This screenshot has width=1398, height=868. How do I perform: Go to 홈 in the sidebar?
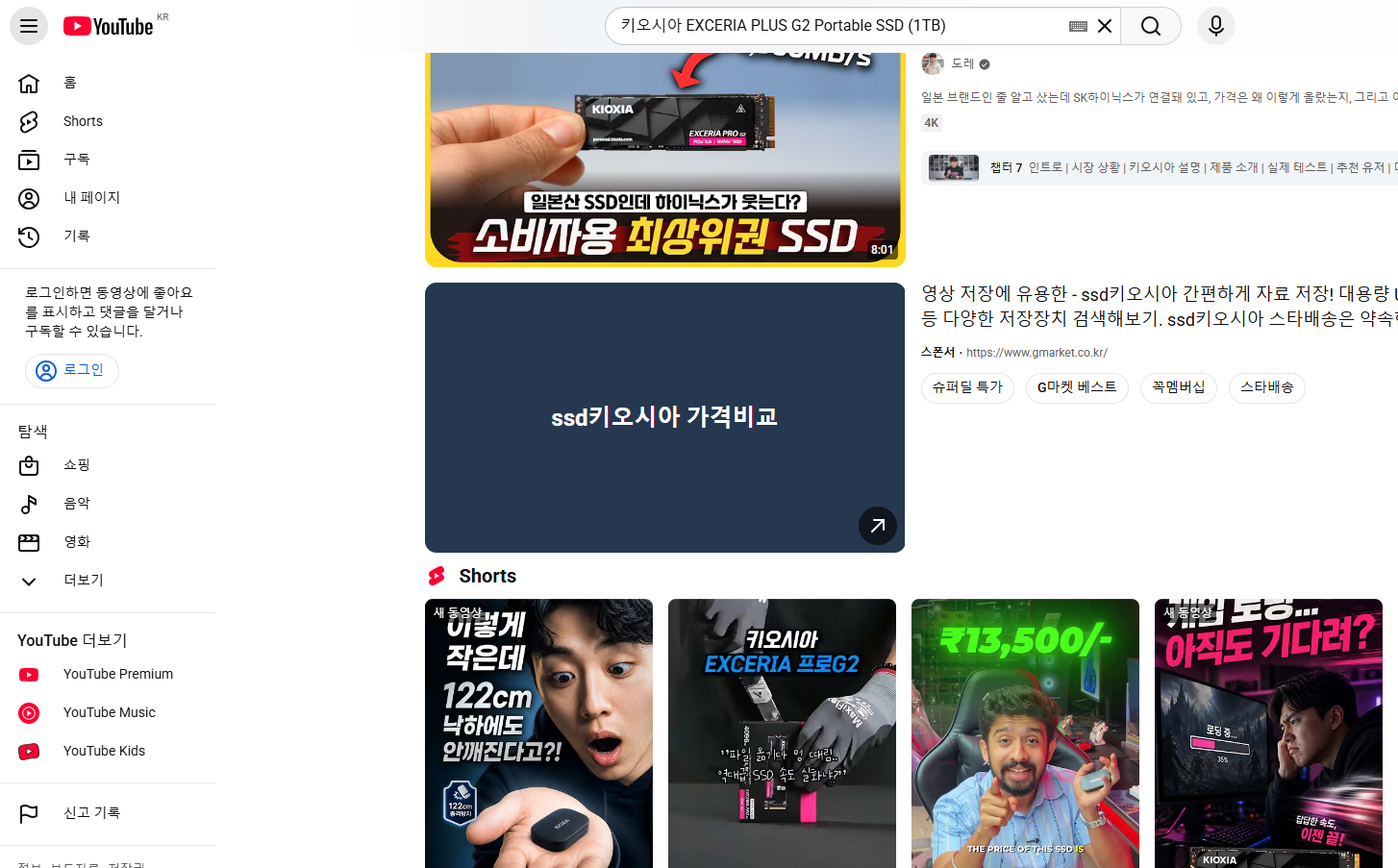point(108,83)
